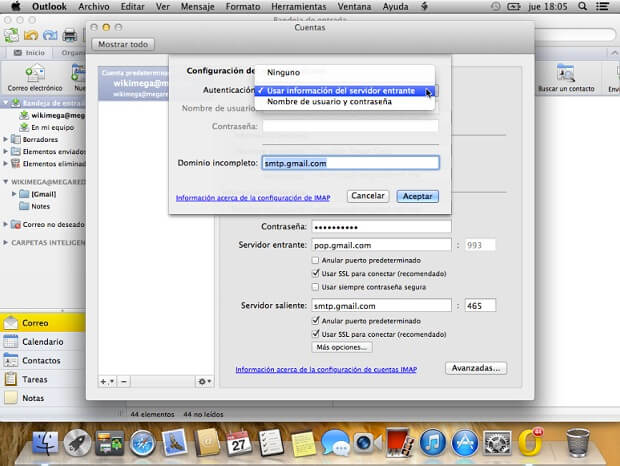Click the redo arrow toolbar icon
620x466 pixels.
coord(50,36)
